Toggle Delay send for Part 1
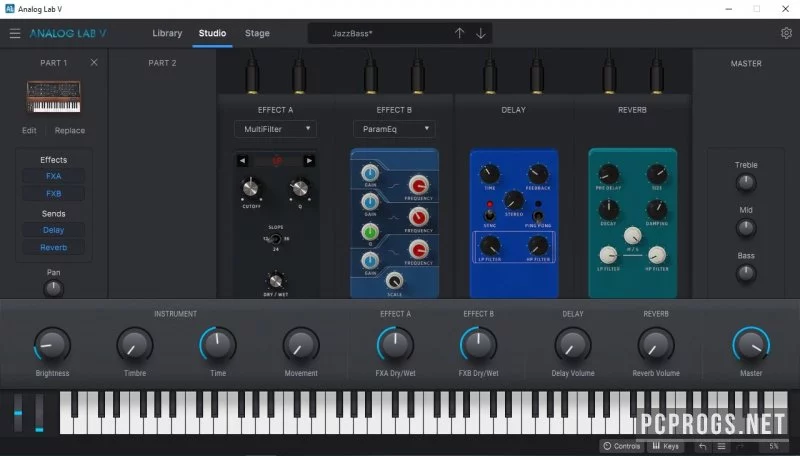800x456 pixels. click(54, 230)
